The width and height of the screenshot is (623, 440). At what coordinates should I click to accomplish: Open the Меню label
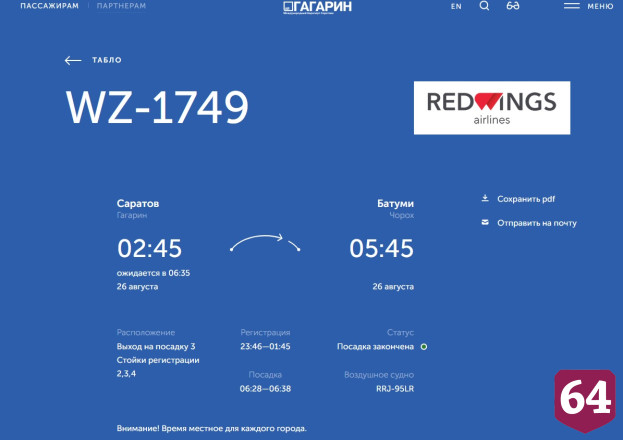pos(600,6)
